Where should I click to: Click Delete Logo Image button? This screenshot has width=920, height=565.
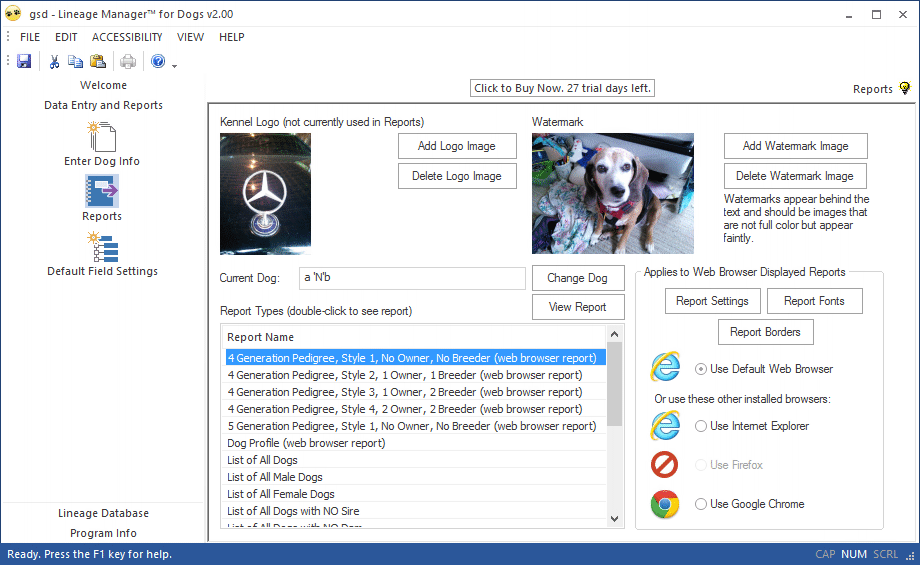point(457,176)
